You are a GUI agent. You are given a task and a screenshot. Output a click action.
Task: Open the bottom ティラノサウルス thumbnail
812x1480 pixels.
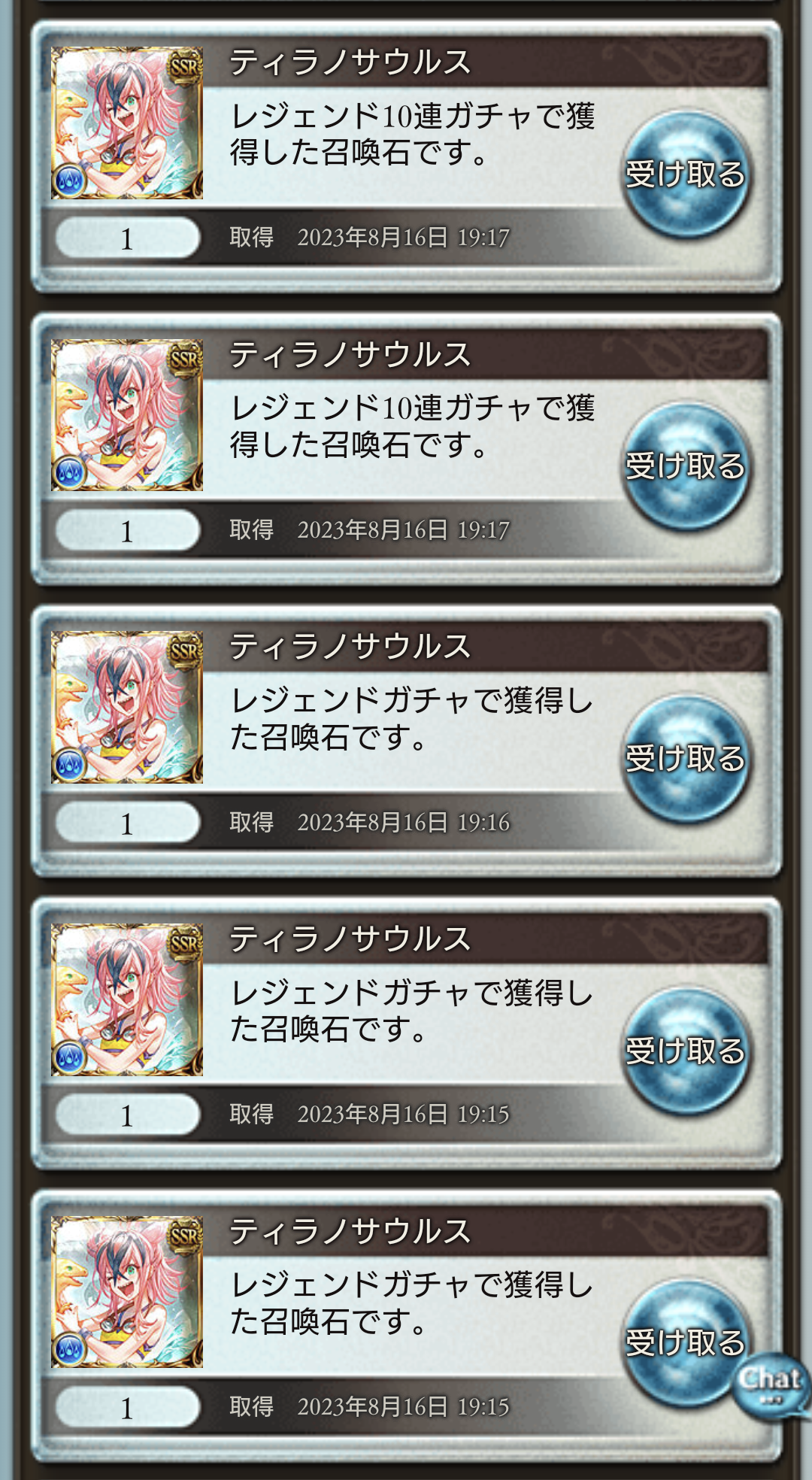point(127,1291)
